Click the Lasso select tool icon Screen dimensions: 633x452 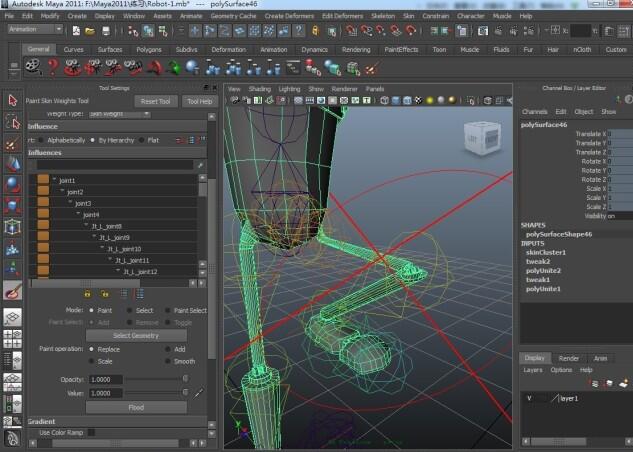(x=12, y=123)
